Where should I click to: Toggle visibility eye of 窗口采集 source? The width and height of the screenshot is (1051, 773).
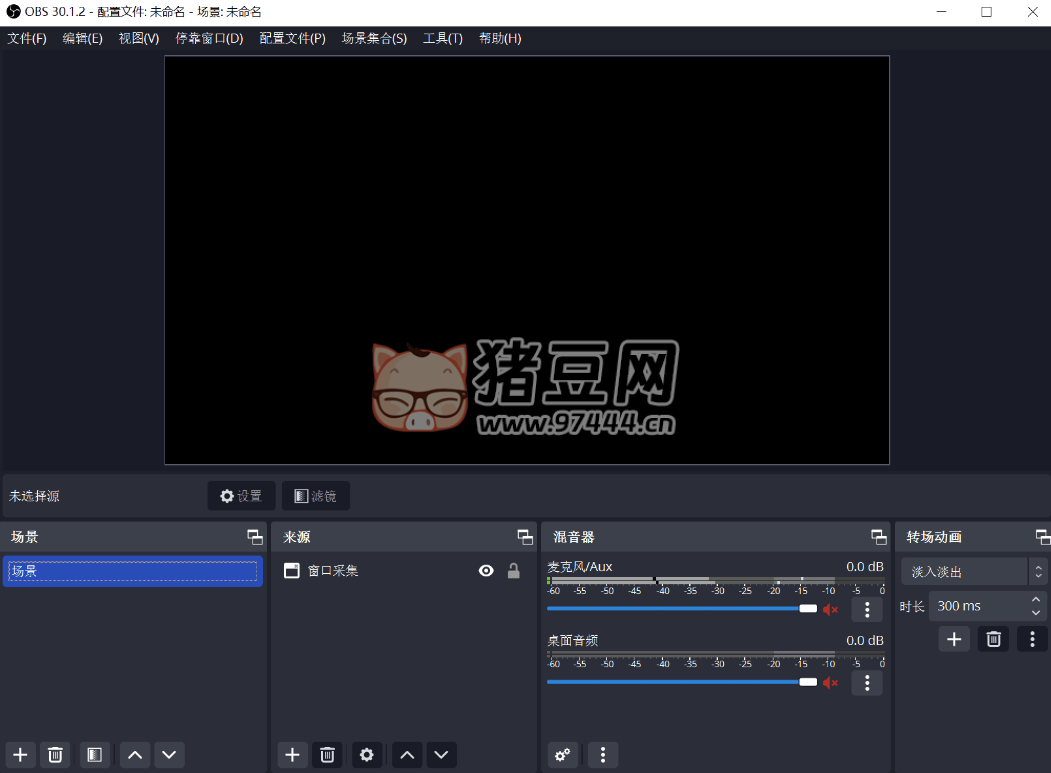coord(486,571)
